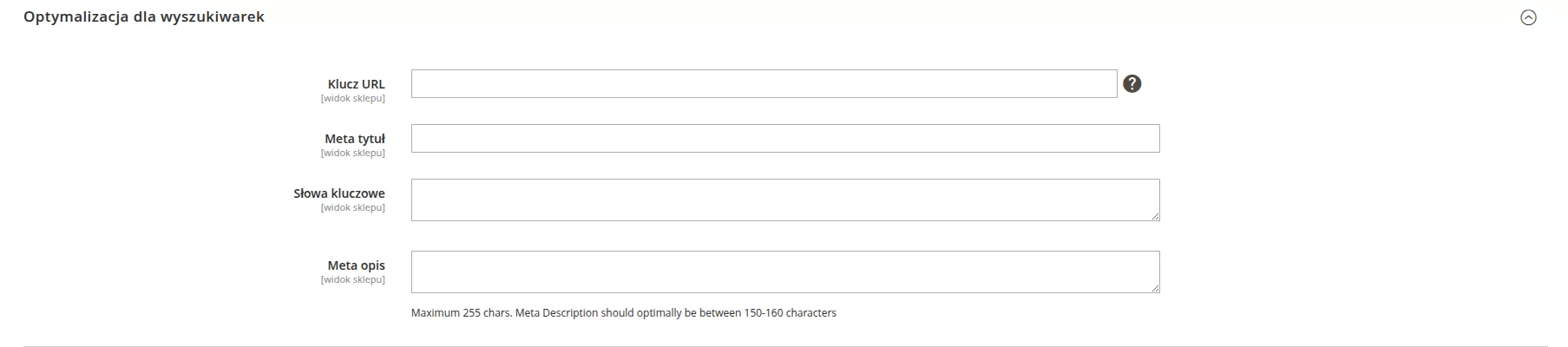Click the Optymalizacja dla wyszukiwarek section title

pyautogui.click(x=144, y=16)
